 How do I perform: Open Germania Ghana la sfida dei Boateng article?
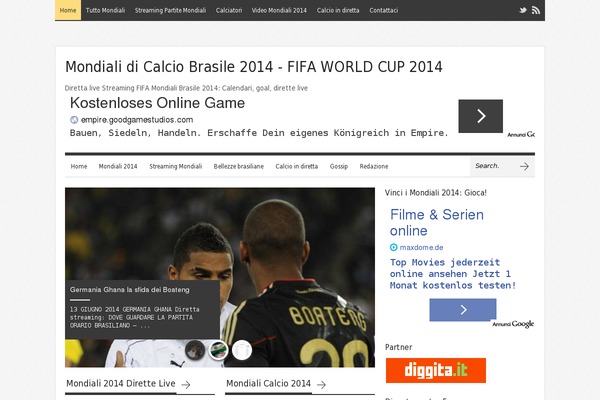129,290
